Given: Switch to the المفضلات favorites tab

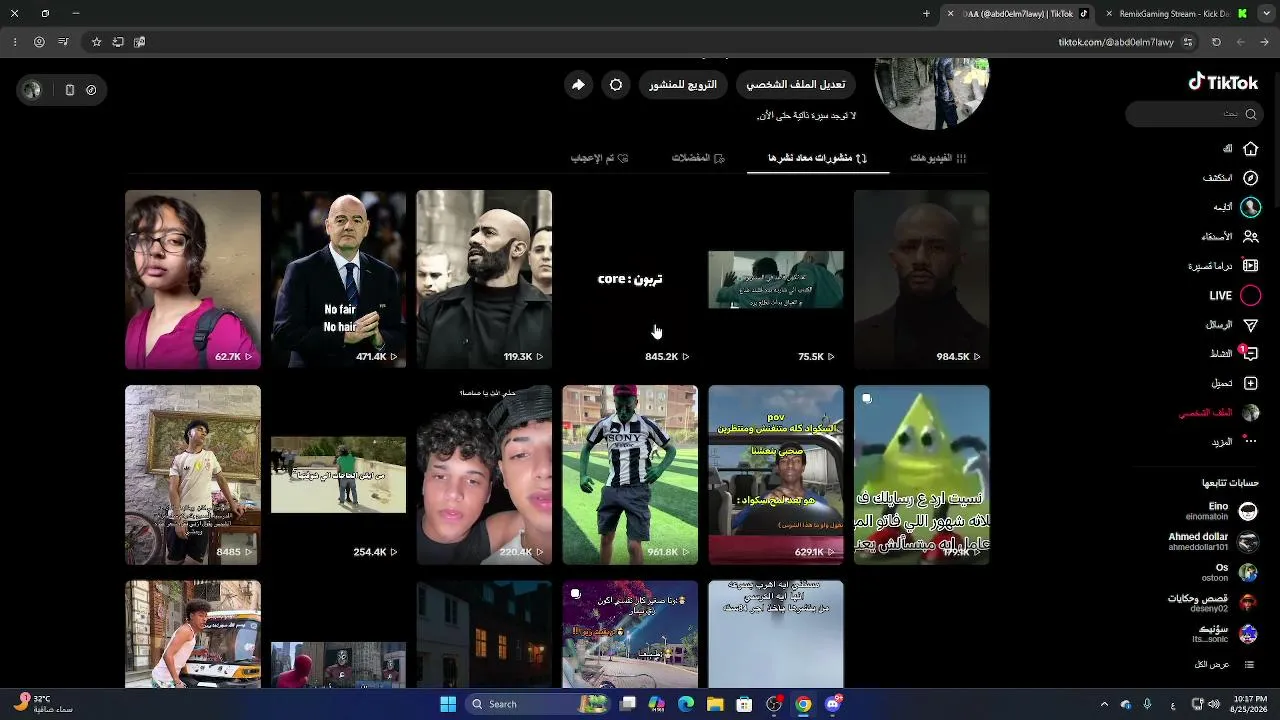Looking at the screenshot, I should pyautogui.click(x=698, y=158).
